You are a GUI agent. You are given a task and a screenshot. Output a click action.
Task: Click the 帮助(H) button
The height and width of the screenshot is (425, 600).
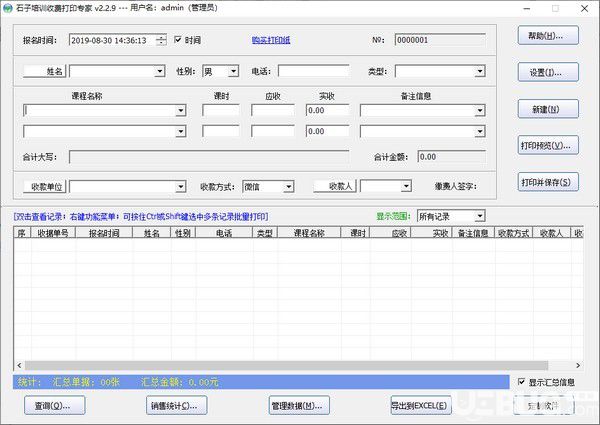[548, 36]
